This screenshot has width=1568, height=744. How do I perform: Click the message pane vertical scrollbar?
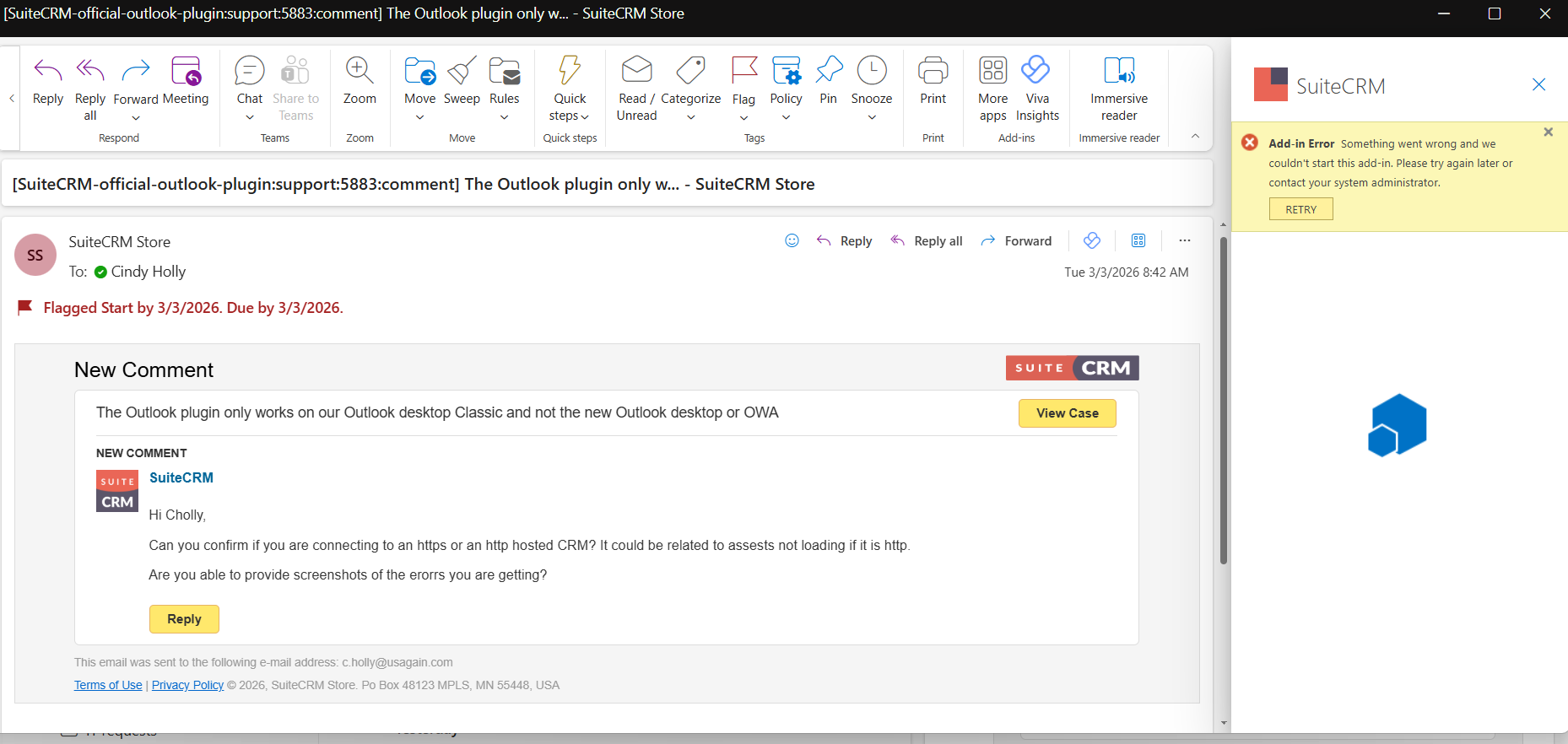coord(1224,401)
